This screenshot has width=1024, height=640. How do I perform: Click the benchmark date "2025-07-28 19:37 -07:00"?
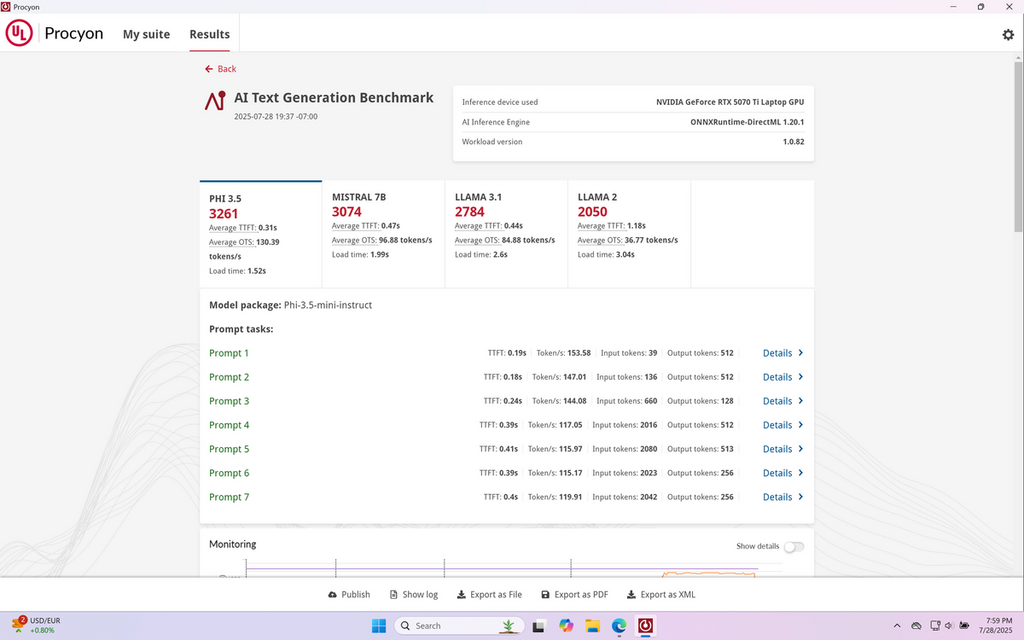[x=276, y=116]
